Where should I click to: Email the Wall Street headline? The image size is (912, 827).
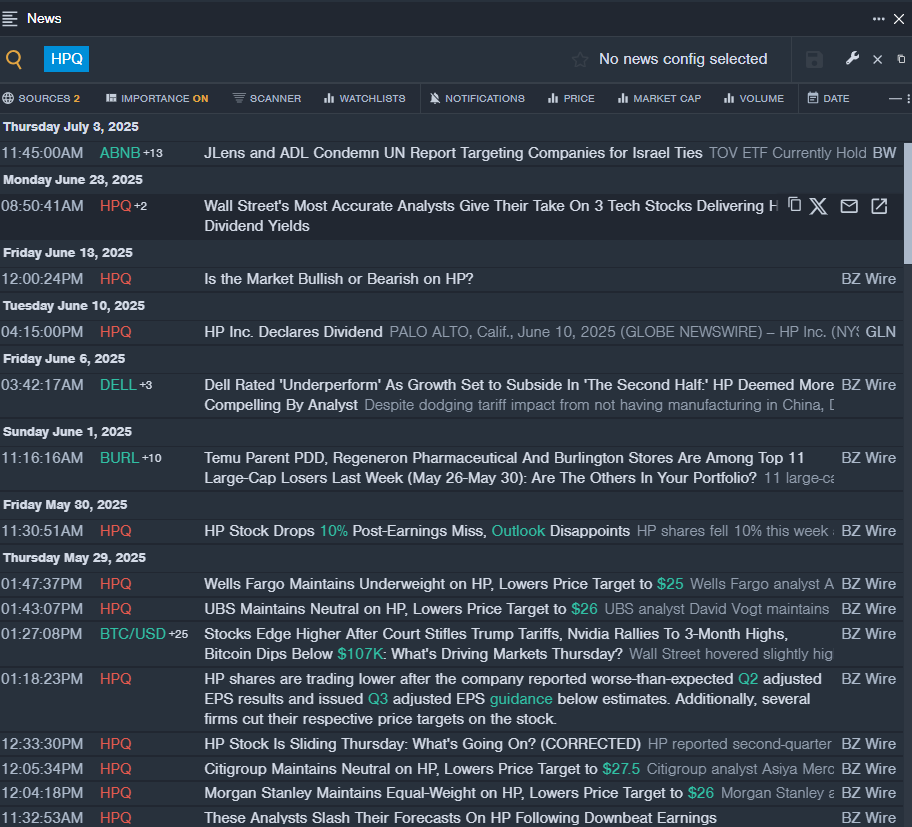point(849,206)
